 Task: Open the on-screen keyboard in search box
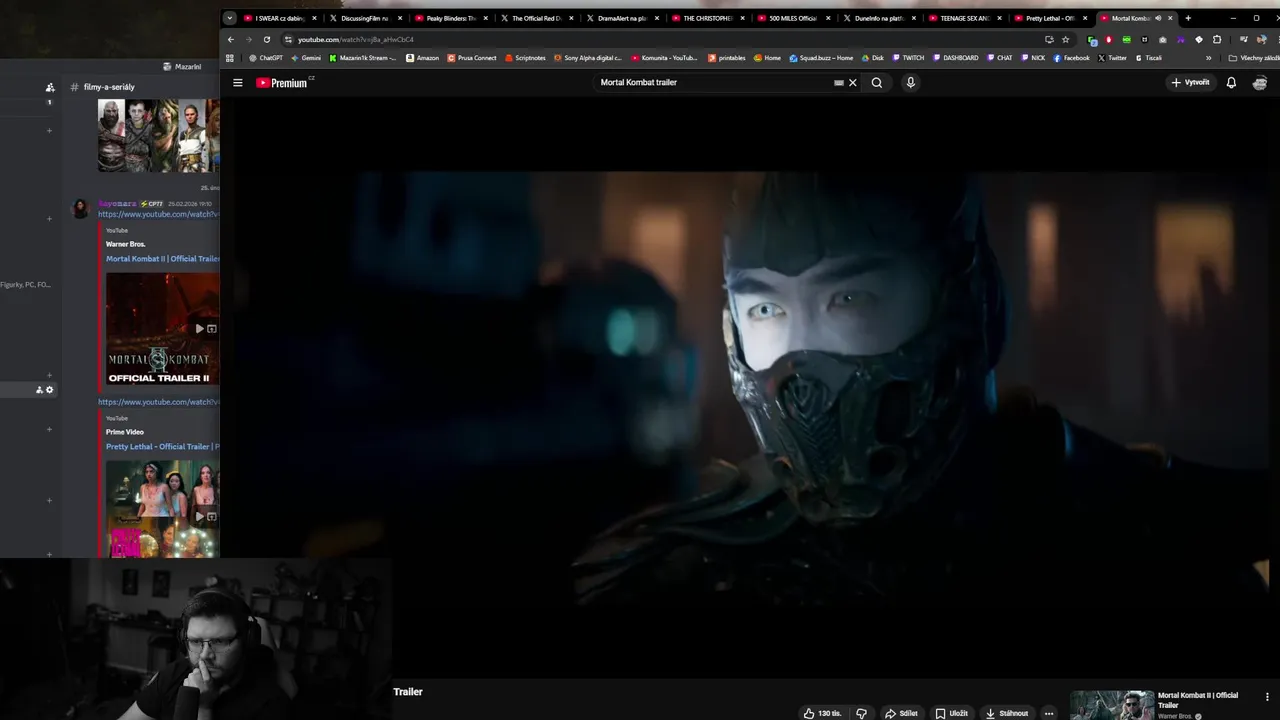[839, 83]
